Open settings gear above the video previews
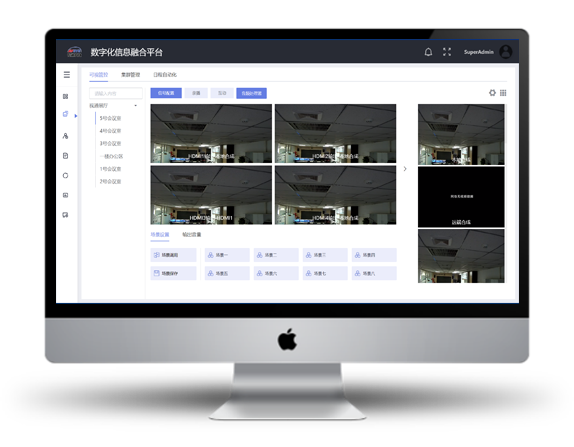 [x=492, y=93]
